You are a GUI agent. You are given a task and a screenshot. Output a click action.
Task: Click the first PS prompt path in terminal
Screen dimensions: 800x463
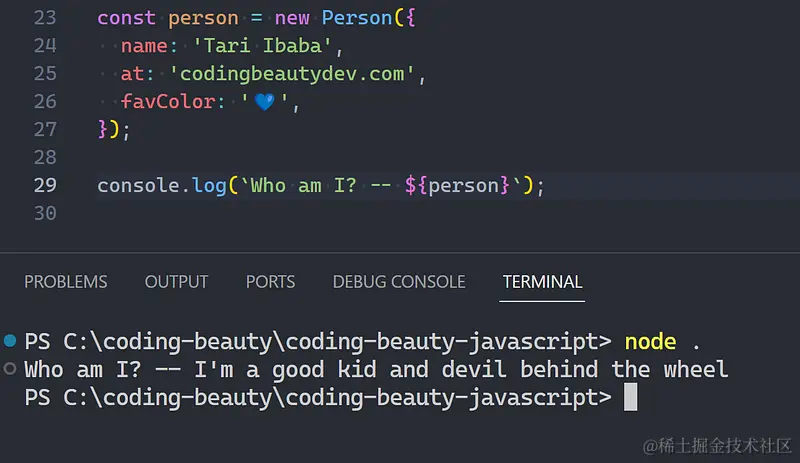point(337,342)
